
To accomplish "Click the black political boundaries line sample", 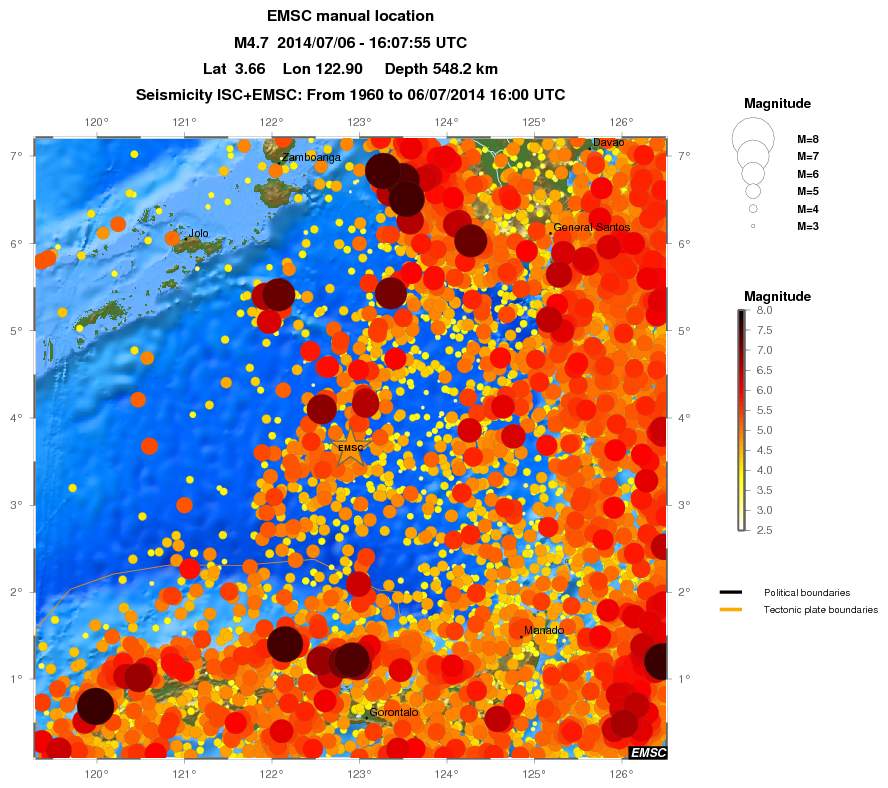I will pyautogui.click(x=731, y=593).
